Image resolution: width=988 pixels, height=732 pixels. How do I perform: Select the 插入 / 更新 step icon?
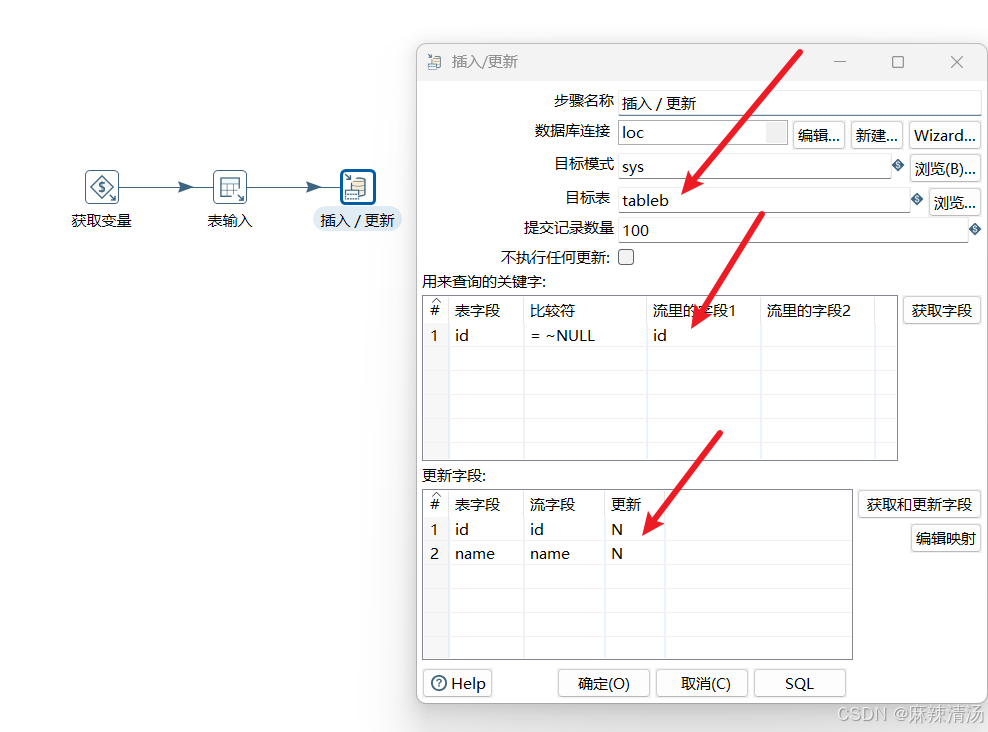[x=358, y=187]
